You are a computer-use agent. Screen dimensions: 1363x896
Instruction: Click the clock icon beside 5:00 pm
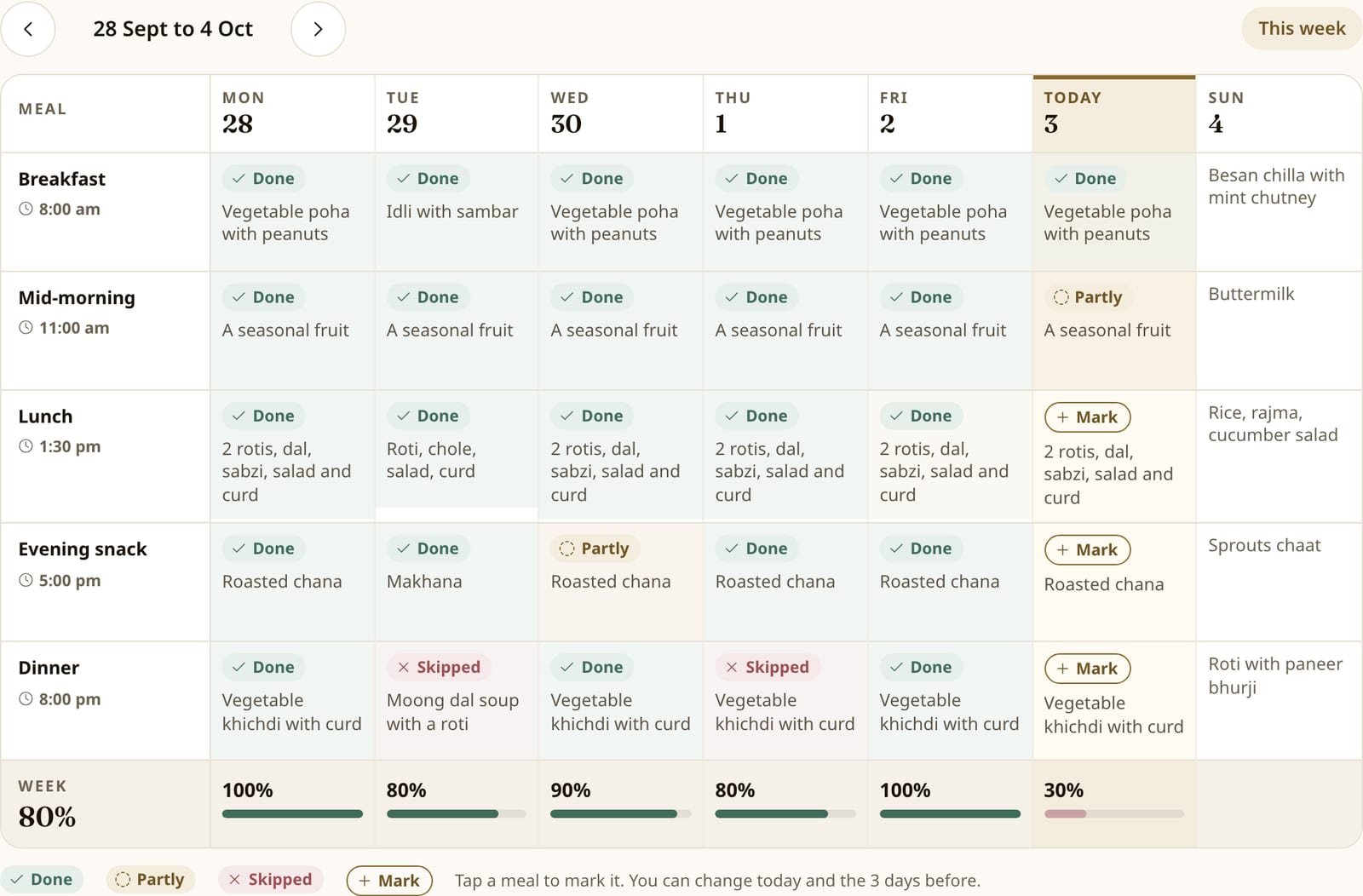(x=26, y=580)
